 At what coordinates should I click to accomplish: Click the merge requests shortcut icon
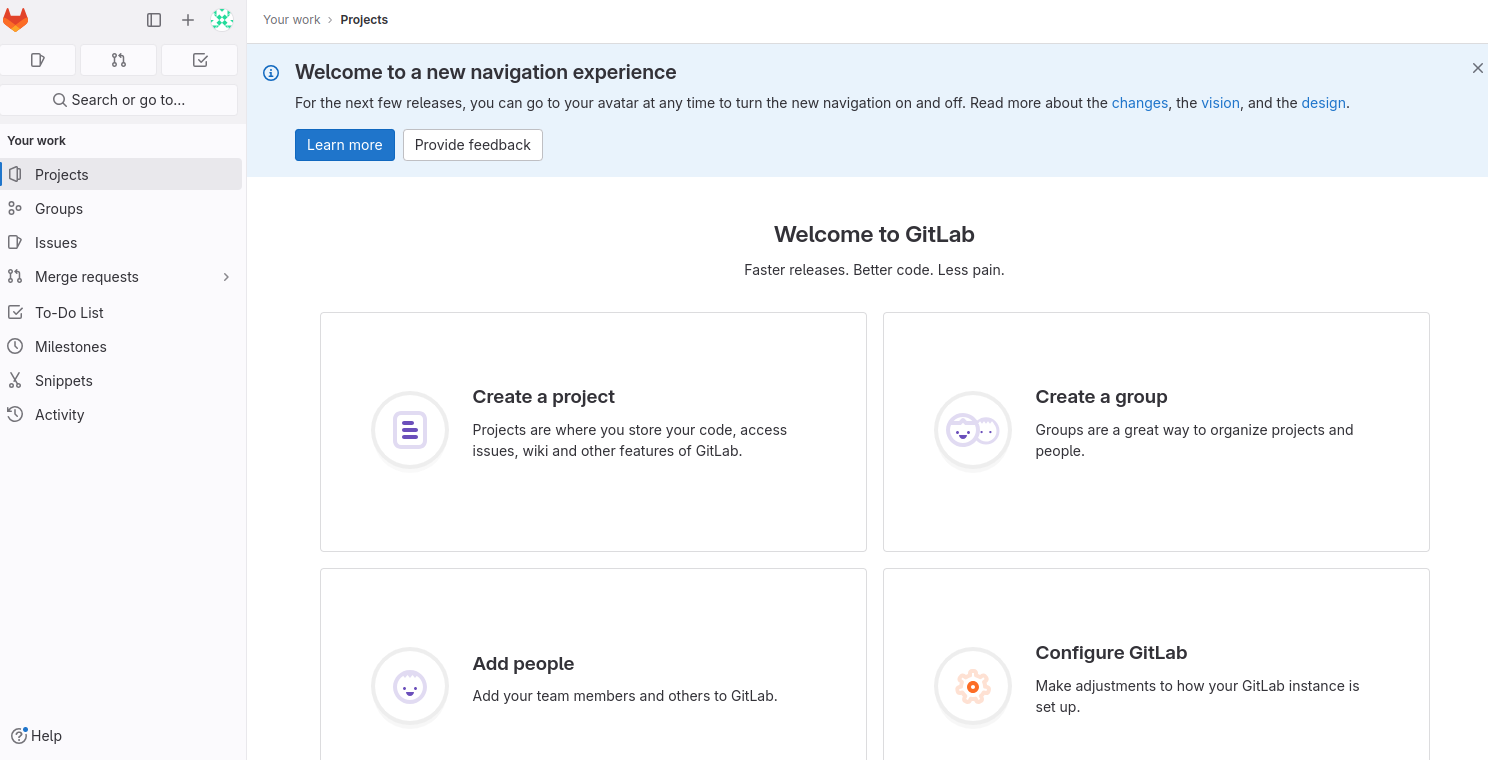(x=119, y=60)
